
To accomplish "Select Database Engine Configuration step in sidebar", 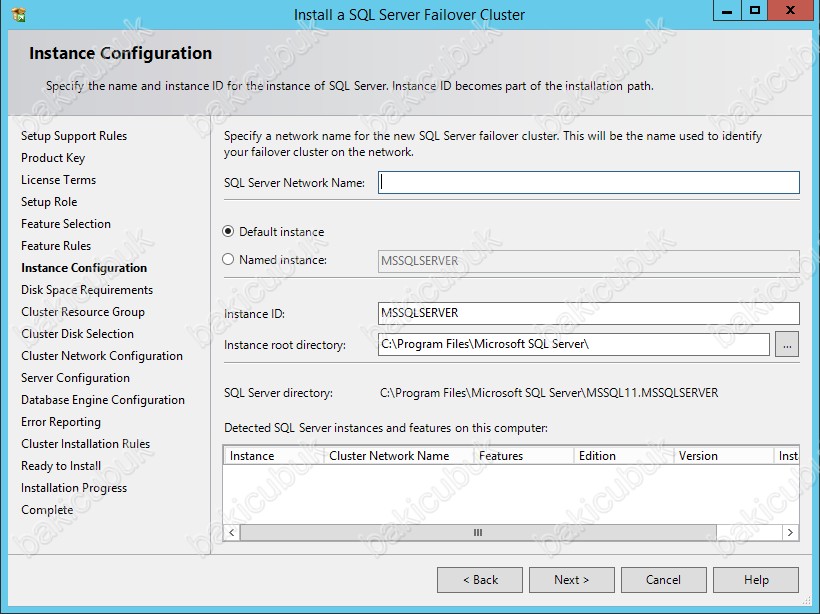I will pos(103,400).
